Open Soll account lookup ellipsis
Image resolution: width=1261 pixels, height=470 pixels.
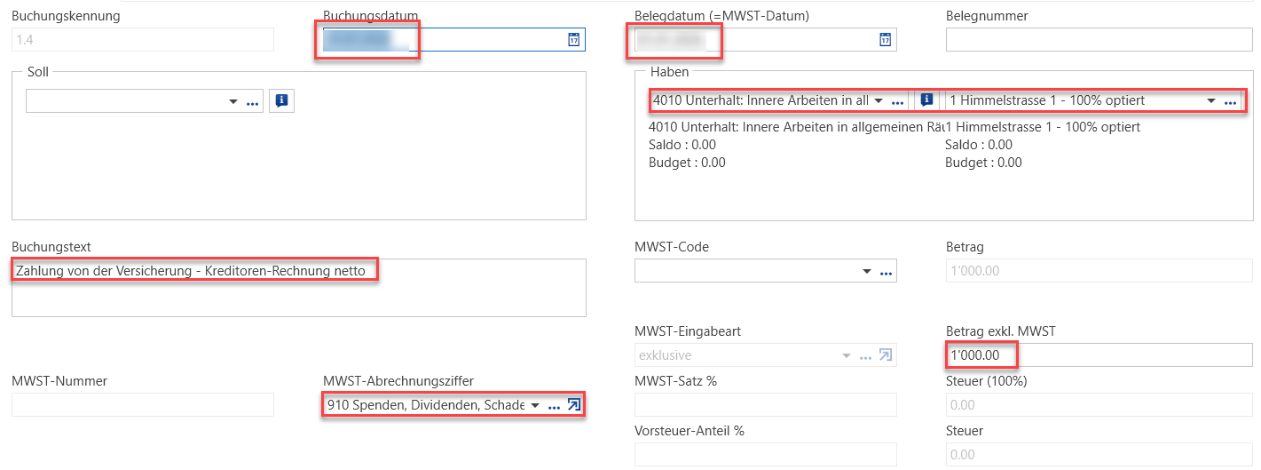coord(253,102)
